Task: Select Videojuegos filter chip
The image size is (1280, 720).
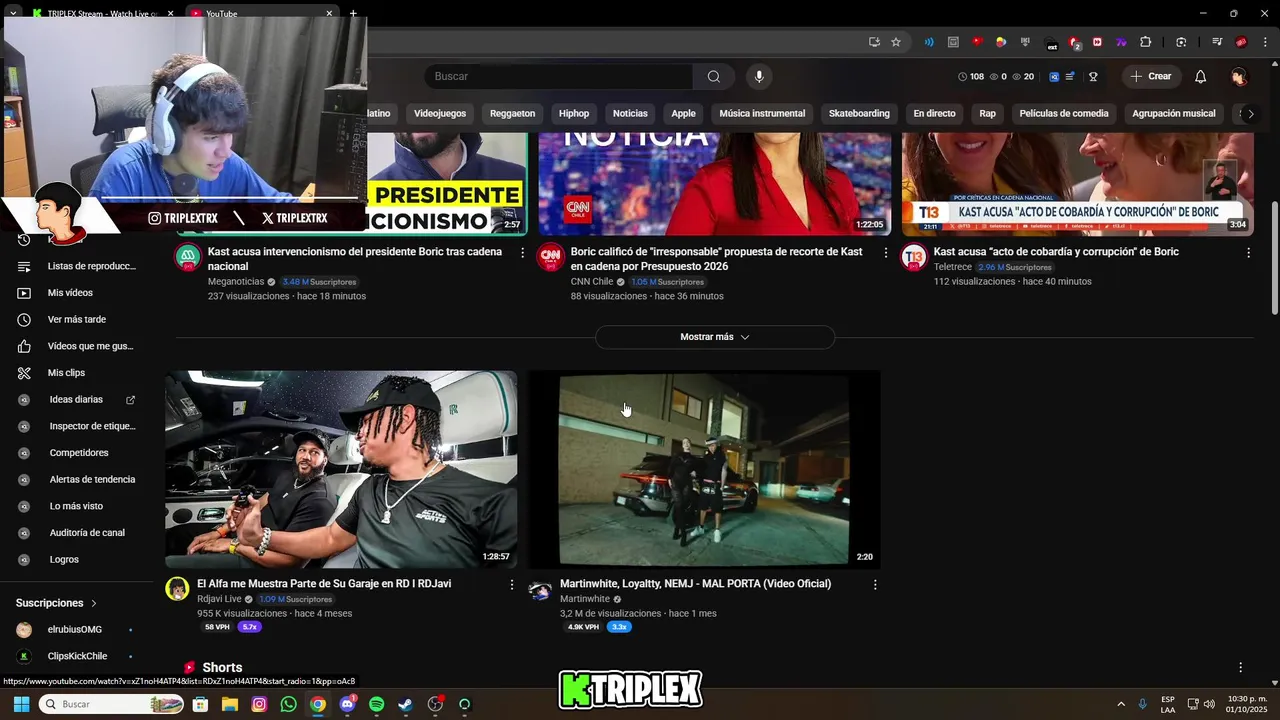Action: 440,114
